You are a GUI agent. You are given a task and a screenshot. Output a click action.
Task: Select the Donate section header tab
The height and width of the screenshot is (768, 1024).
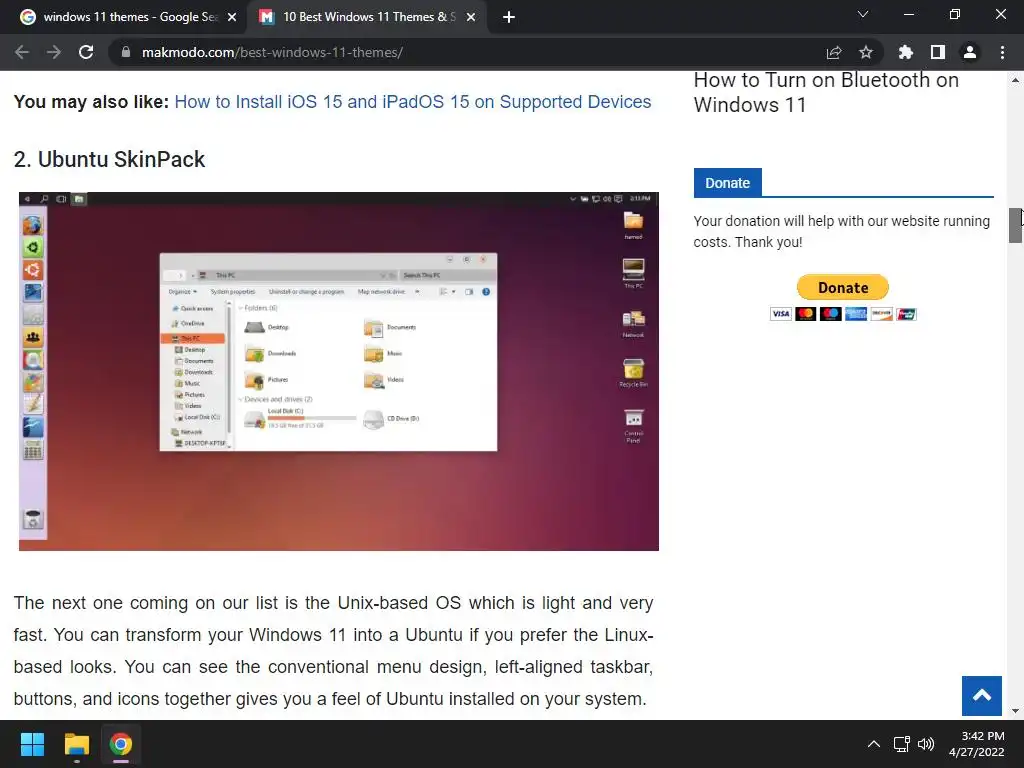(728, 183)
